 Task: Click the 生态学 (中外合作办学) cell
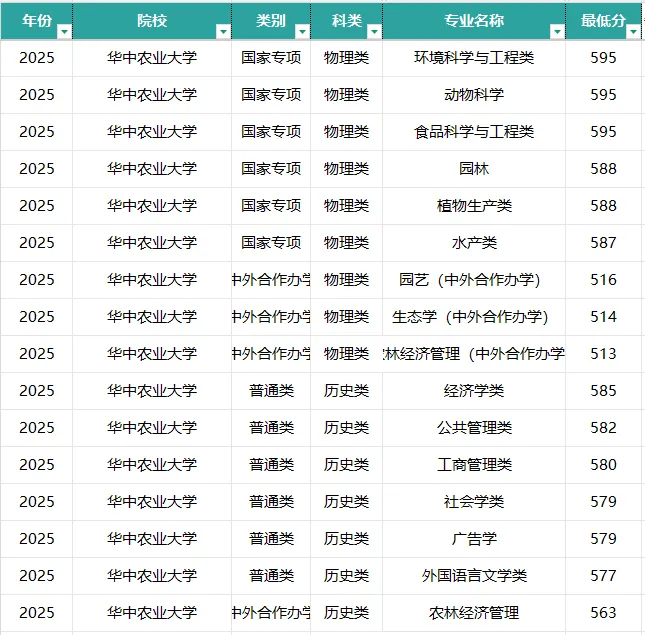click(x=474, y=317)
